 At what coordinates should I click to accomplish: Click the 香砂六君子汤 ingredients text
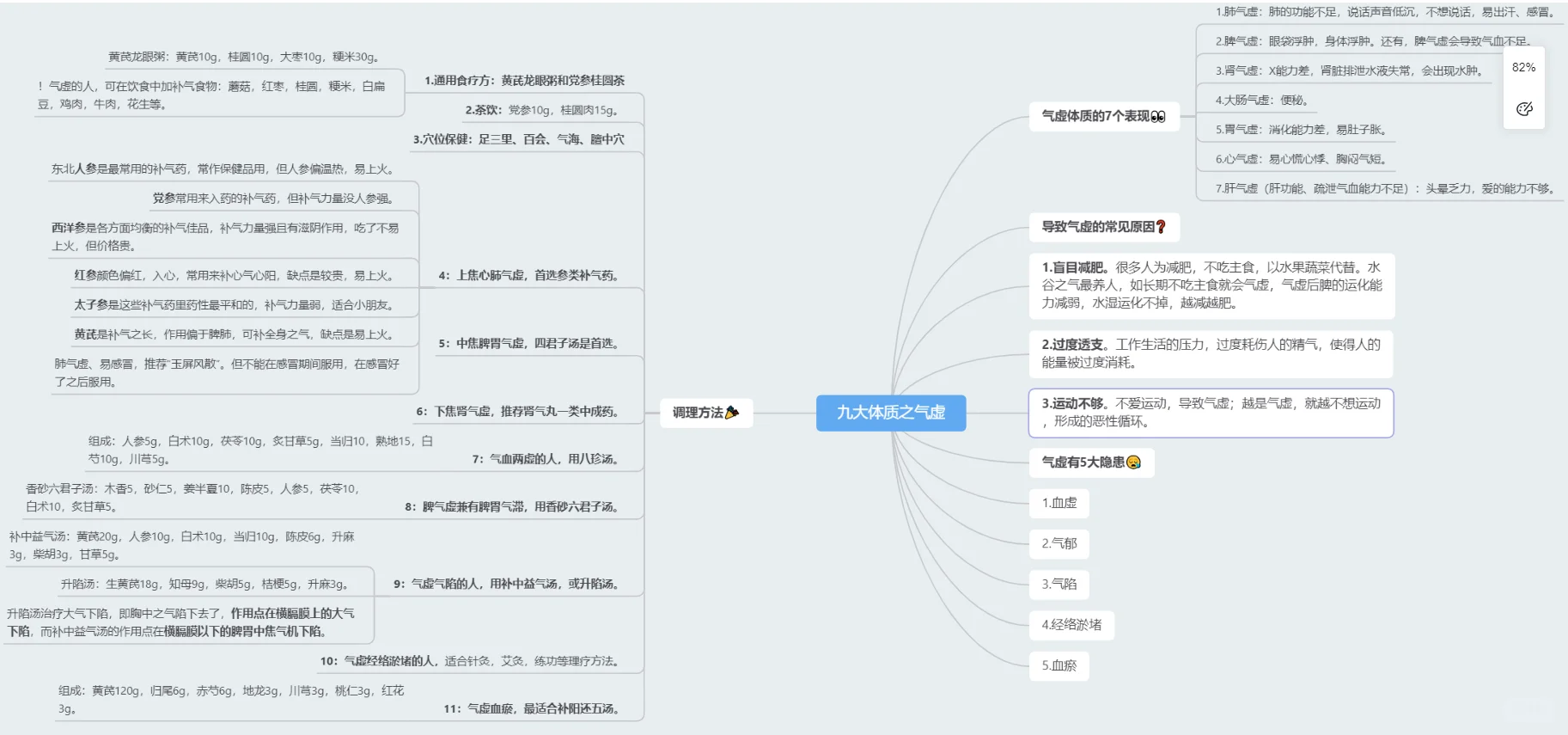(193, 498)
